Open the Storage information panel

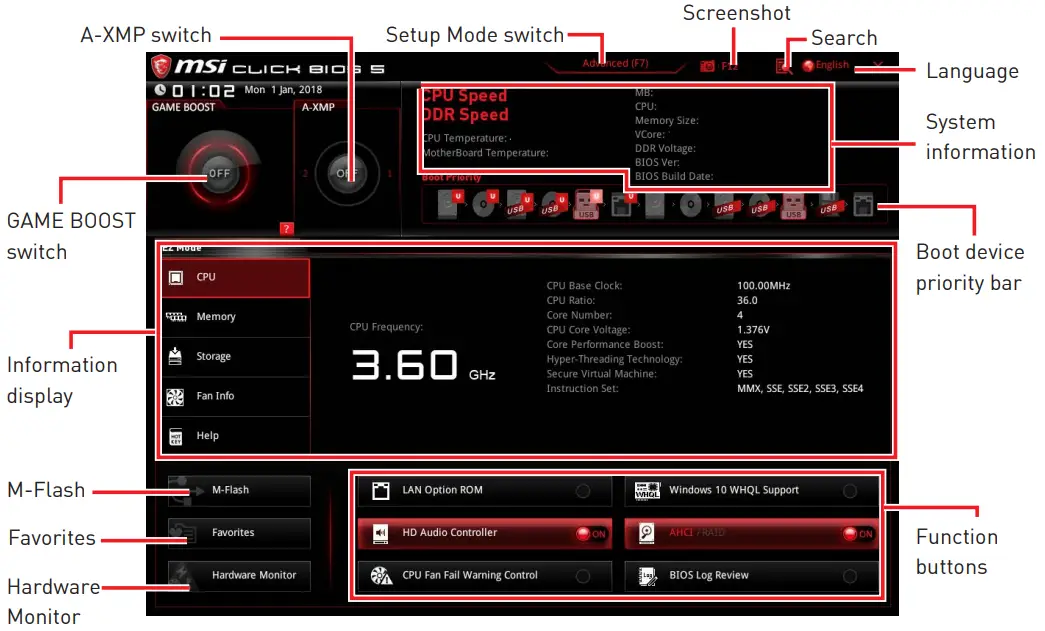[235, 357]
